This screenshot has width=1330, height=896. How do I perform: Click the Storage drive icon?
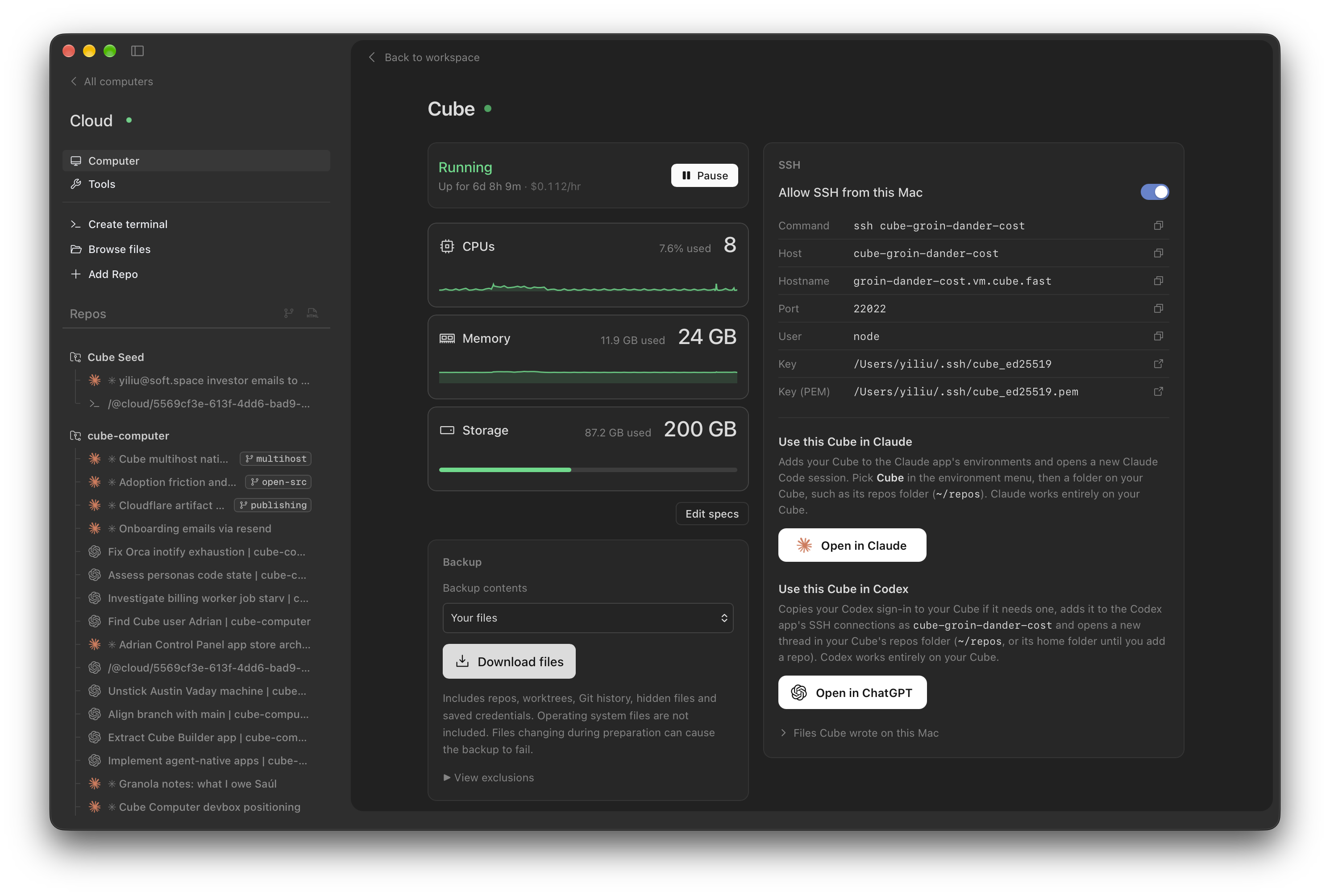point(447,430)
